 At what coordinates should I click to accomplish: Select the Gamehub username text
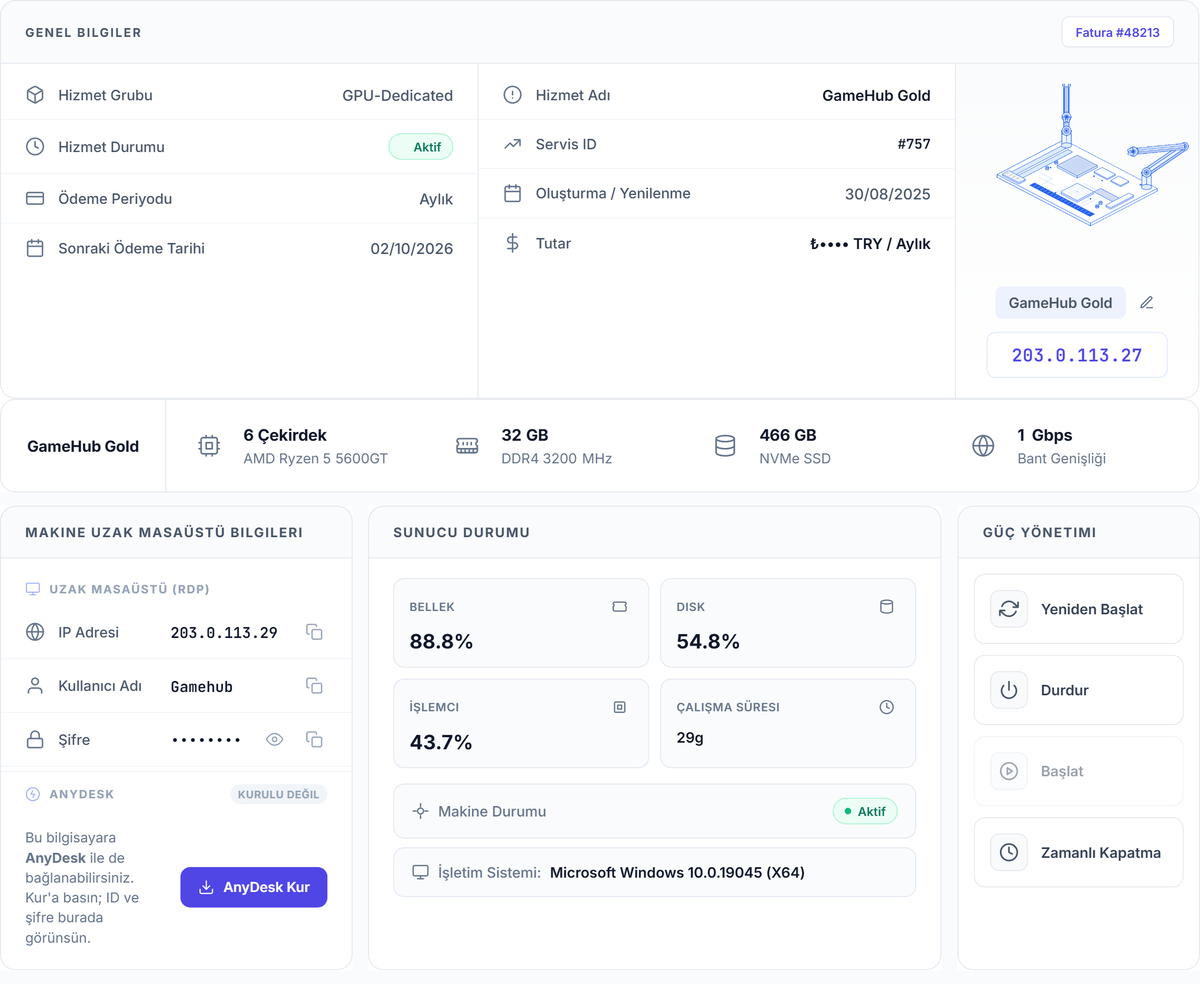[202, 686]
